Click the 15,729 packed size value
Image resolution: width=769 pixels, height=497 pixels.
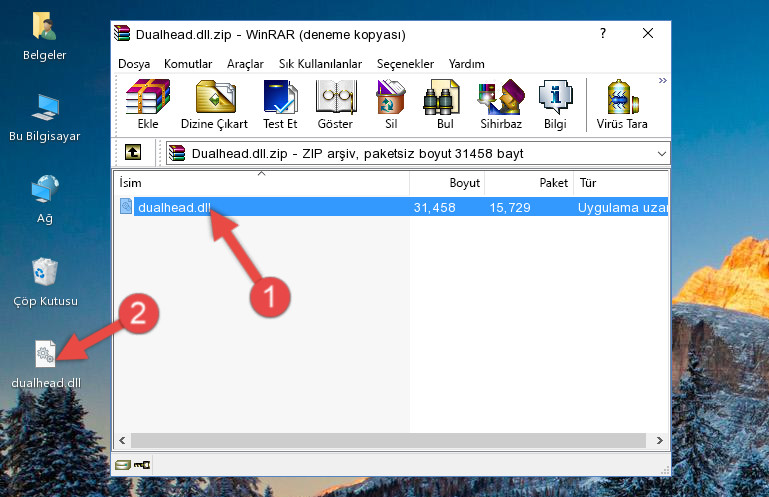point(510,208)
